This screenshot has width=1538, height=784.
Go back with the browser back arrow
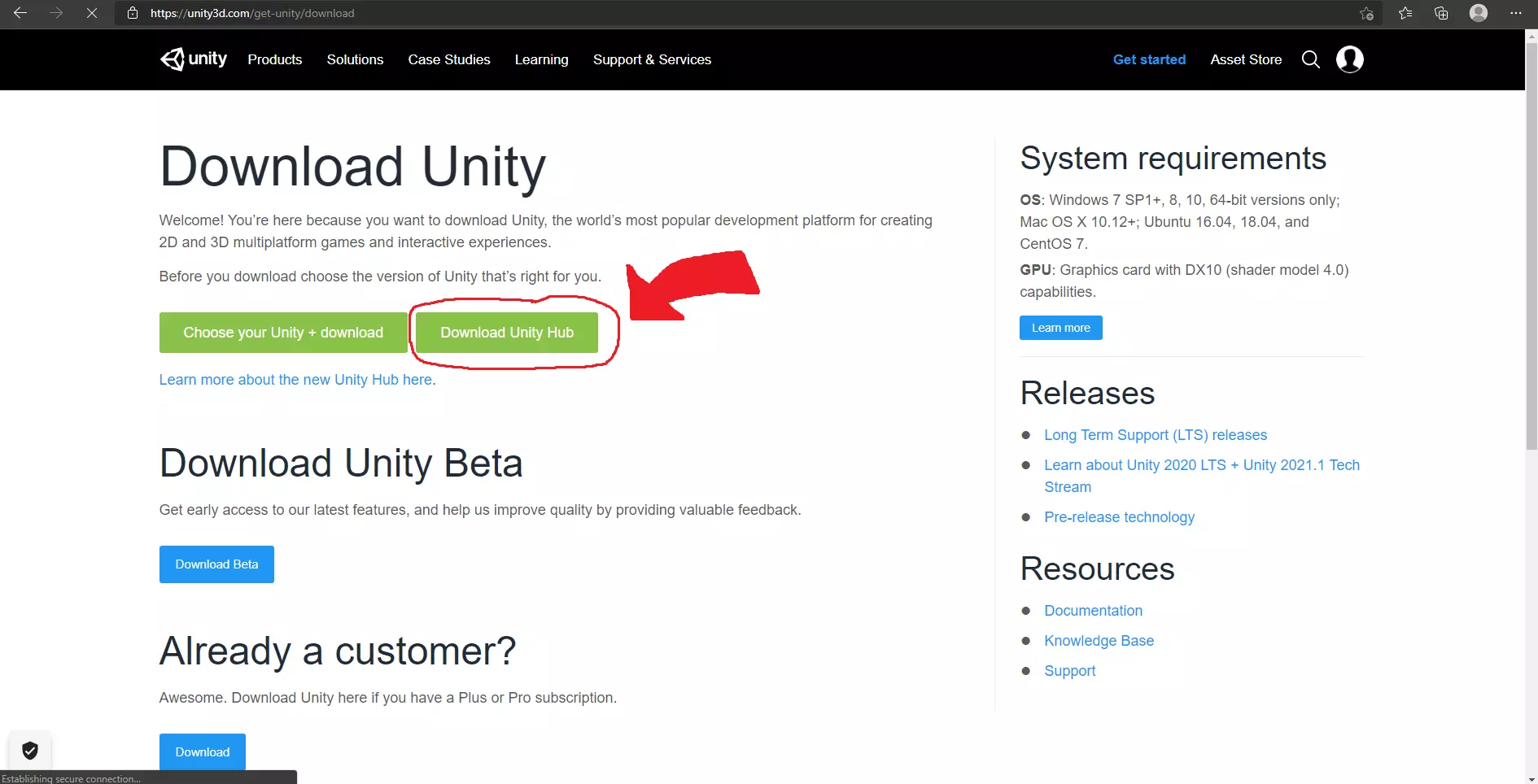(x=20, y=13)
